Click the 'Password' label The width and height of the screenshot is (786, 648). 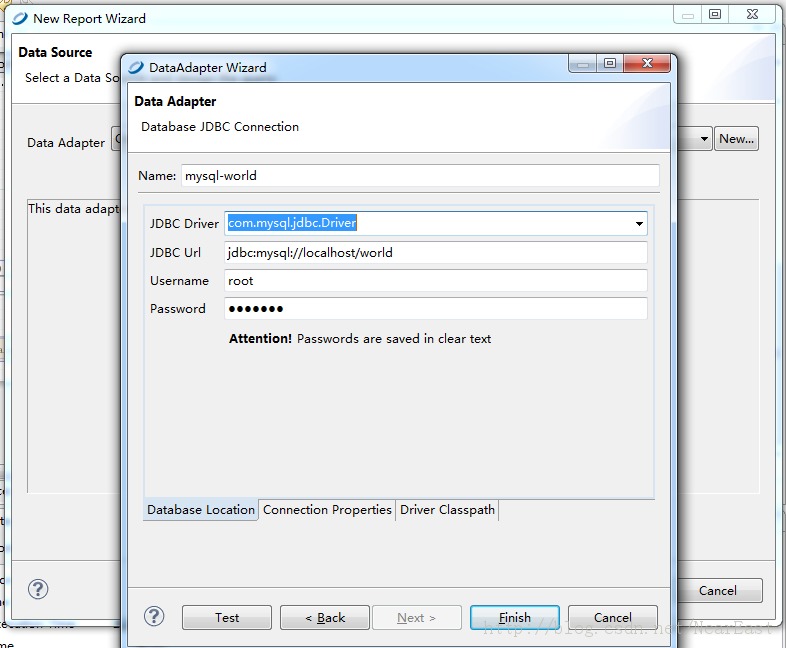(x=177, y=309)
